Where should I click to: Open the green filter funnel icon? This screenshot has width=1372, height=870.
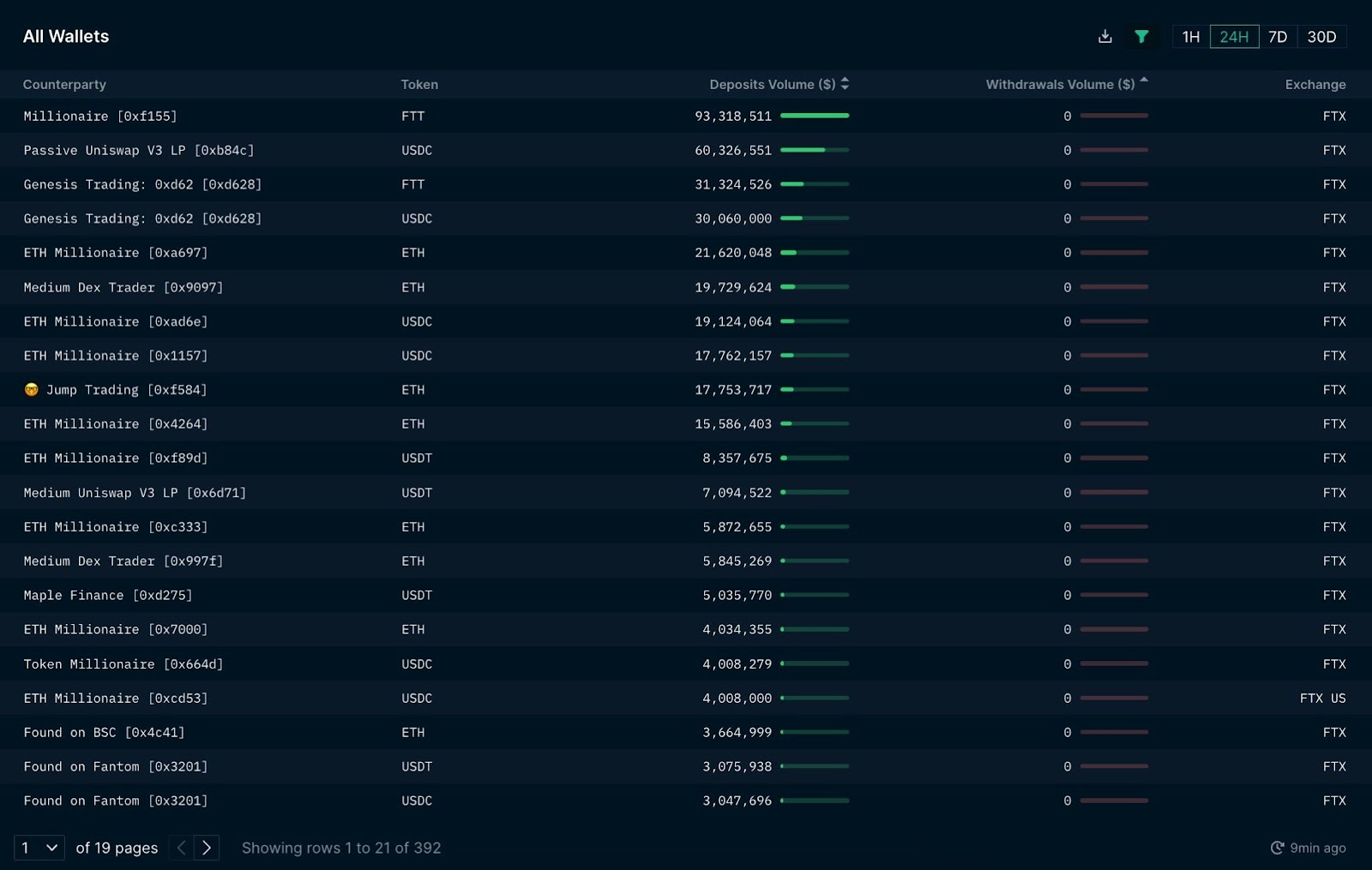1141,36
